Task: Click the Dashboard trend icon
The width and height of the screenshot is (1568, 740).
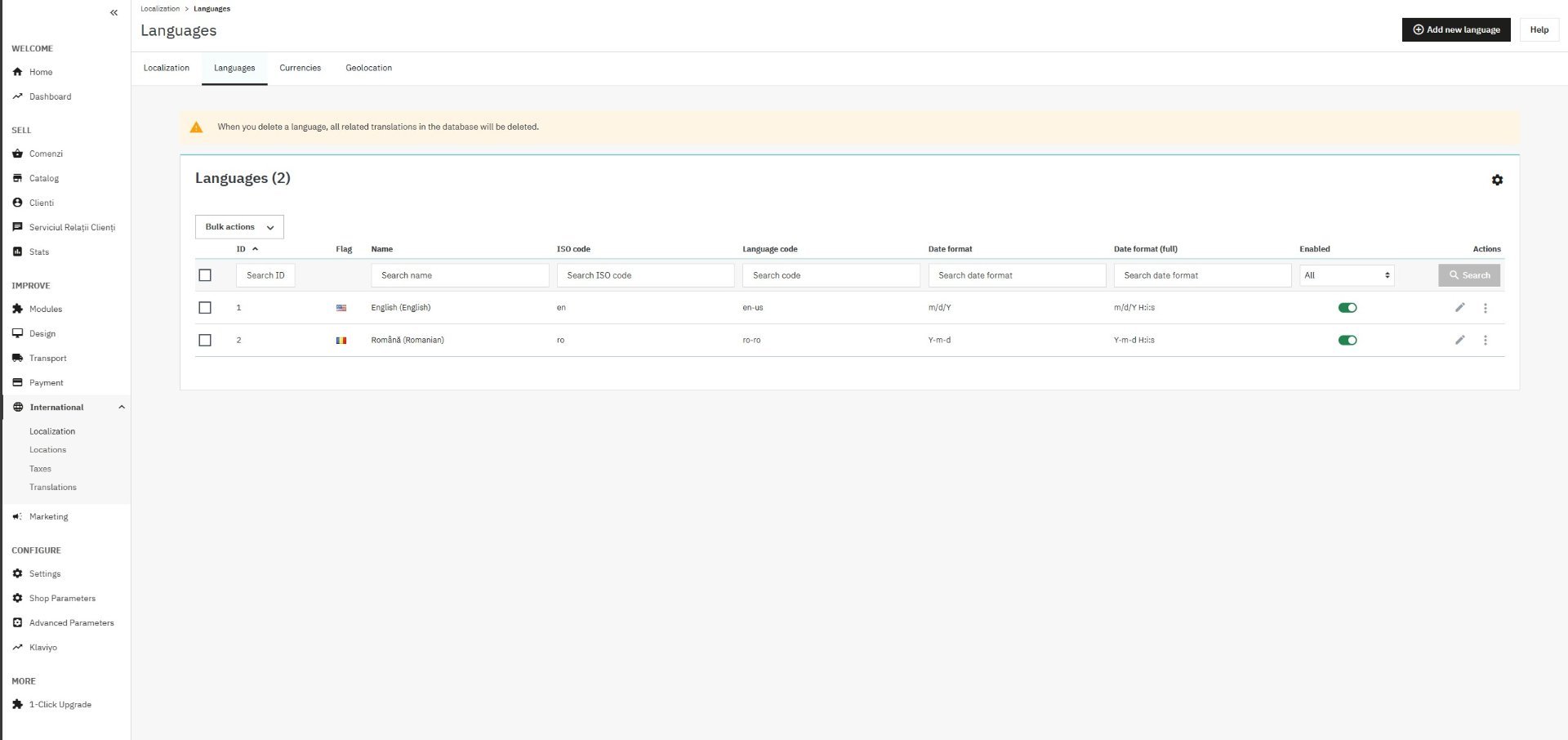Action: pyautogui.click(x=17, y=96)
